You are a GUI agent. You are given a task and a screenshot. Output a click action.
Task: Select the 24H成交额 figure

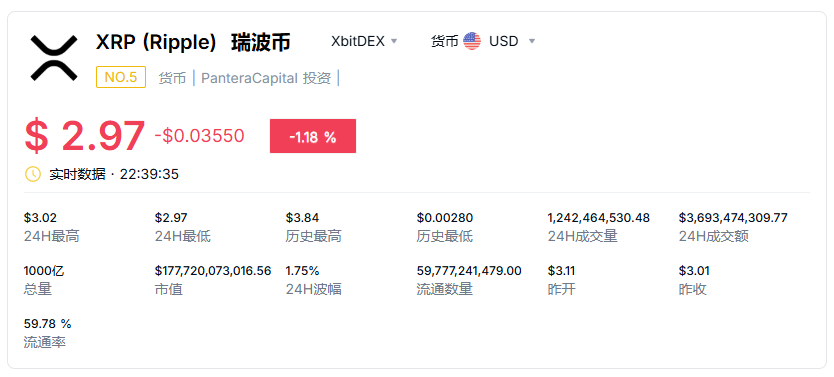tap(733, 217)
